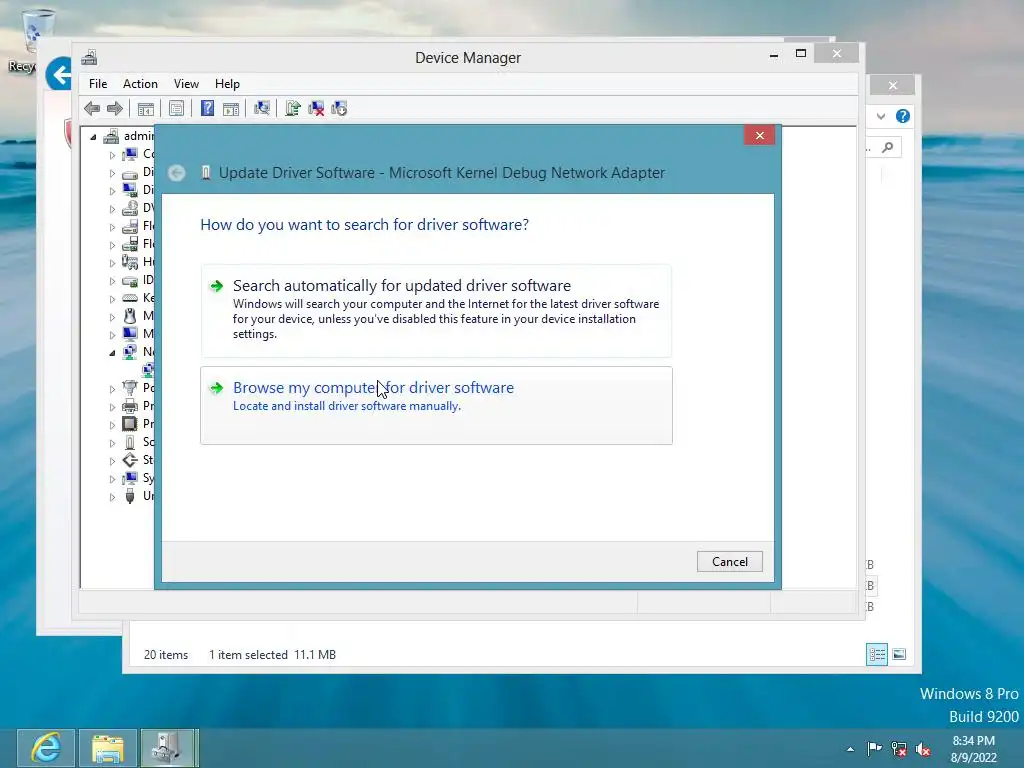This screenshot has height=768, width=1024.
Task: Expand the Human Interface Devices (Hu) node
Action: click(x=112, y=263)
